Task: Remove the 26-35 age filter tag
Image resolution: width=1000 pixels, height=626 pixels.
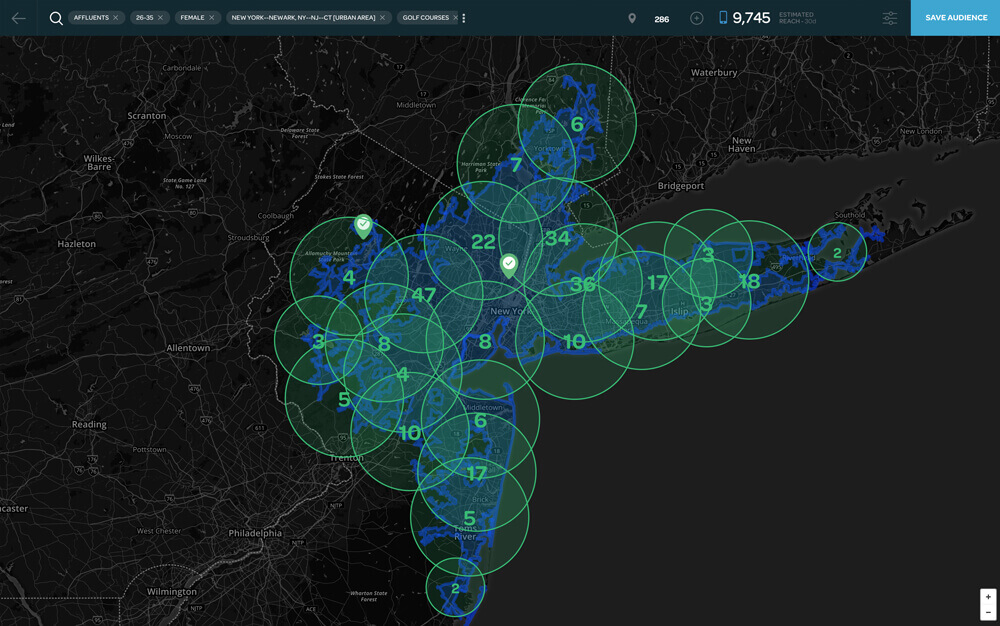Action: point(160,18)
